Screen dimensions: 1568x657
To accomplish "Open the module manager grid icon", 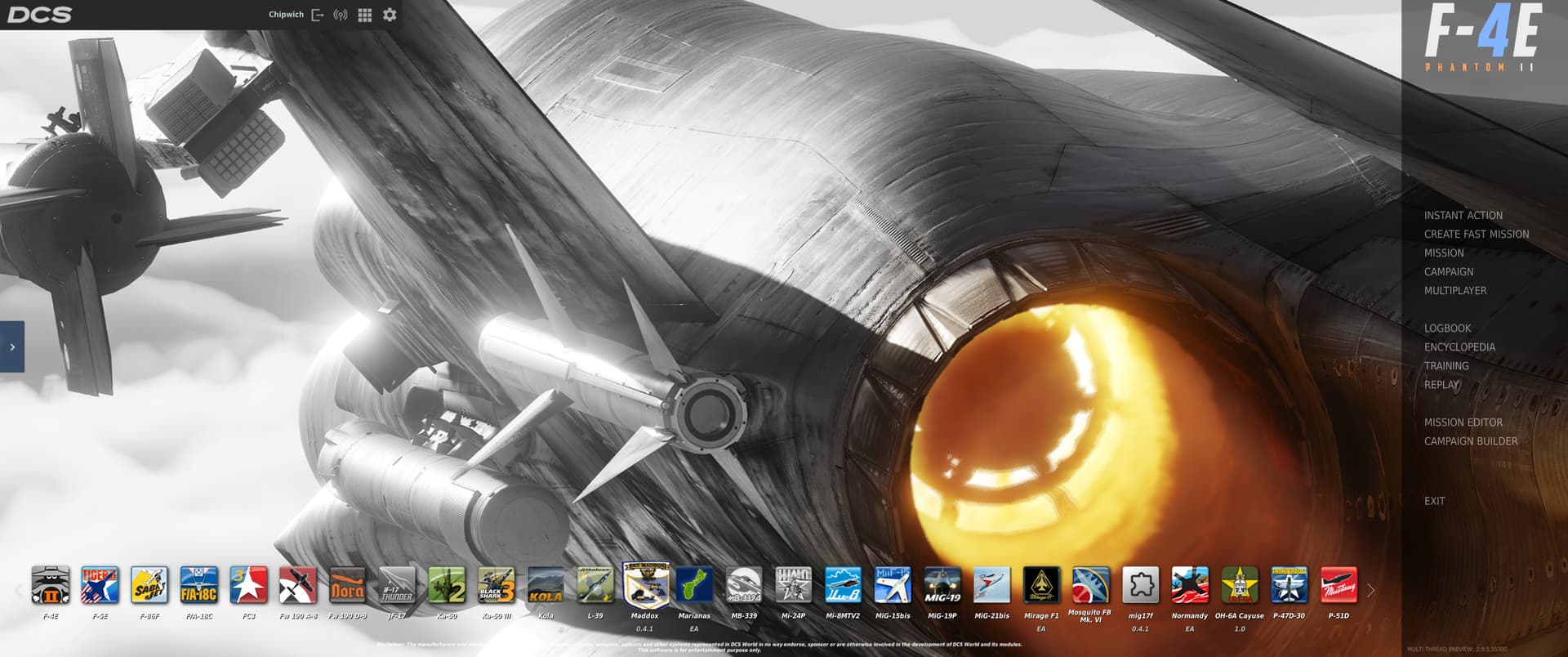I will pos(365,15).
